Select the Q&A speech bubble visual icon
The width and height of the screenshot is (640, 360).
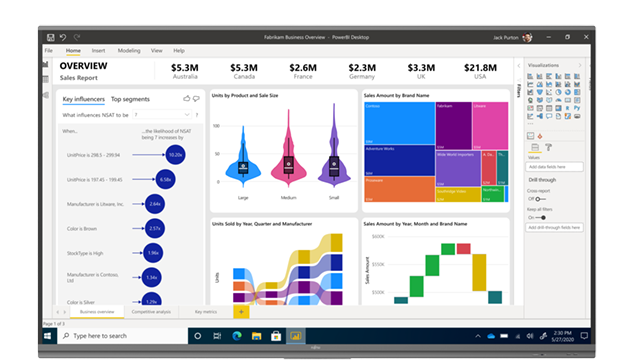click(549, 116)
